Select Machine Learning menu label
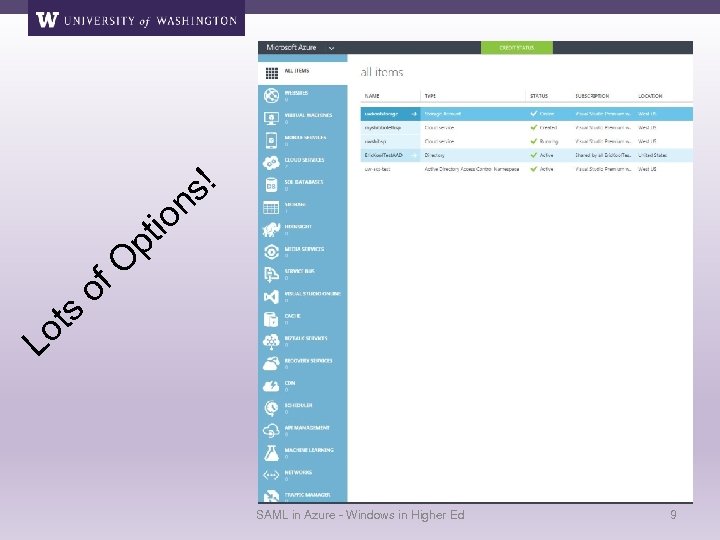720x540 pixels. click(309, 450)
